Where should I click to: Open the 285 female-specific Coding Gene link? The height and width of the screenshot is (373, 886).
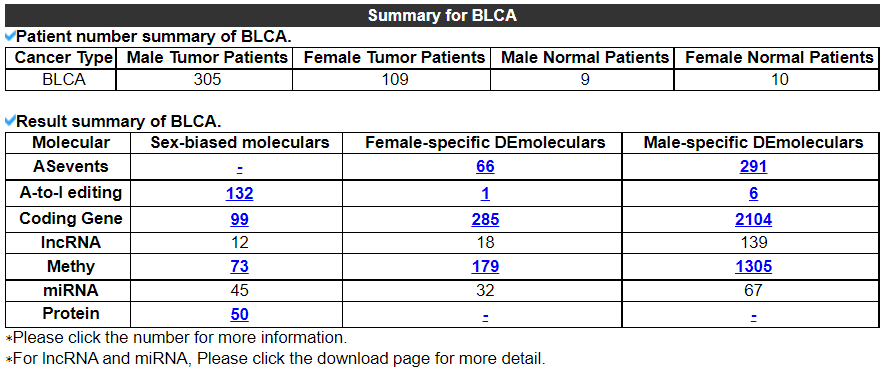click(x=485, y=220)
